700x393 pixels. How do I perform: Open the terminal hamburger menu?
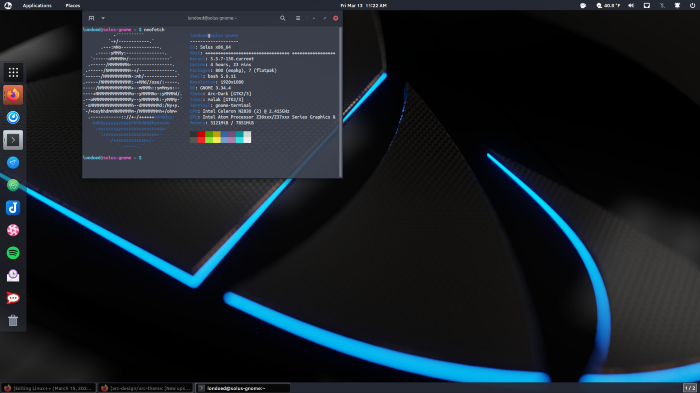[x=298, y=18]
